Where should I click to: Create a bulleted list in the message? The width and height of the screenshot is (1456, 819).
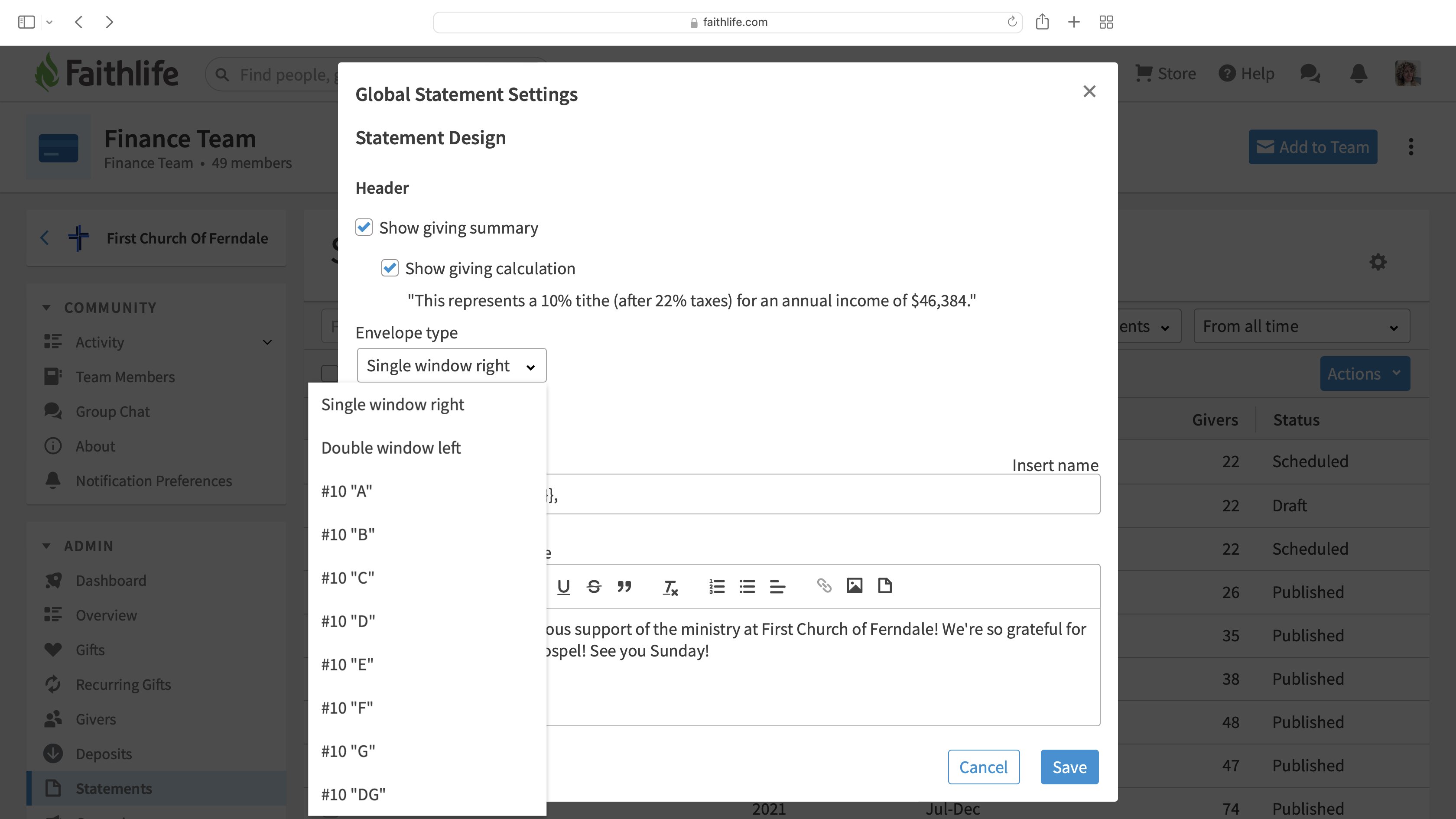click(x=747, y=586)
